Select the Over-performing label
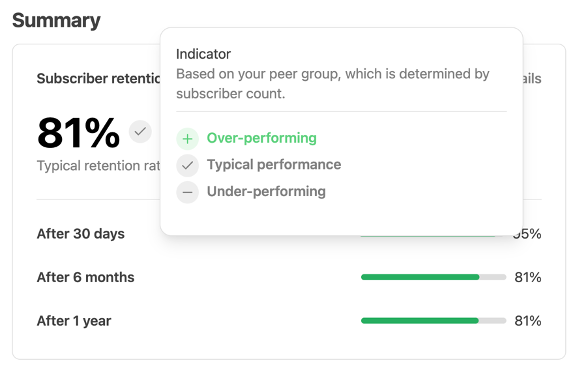576x378 pixels. click(x=262, y=138)
